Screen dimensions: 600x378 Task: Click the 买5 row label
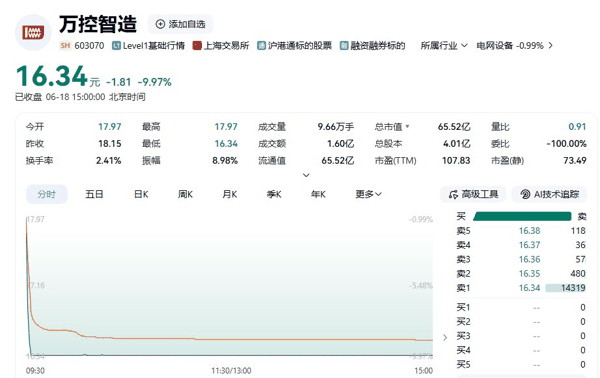click(x=463, y=365)
